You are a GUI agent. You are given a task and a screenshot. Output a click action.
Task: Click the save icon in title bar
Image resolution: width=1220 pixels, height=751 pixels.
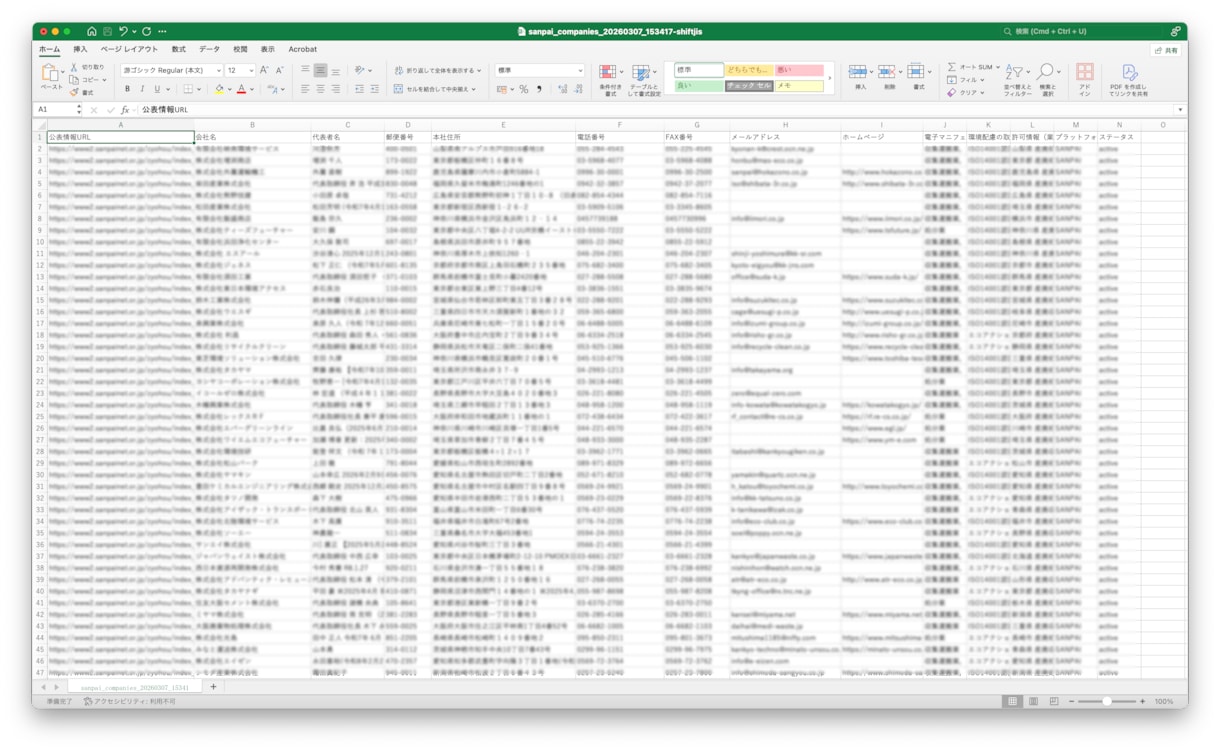tap(107, 32)
